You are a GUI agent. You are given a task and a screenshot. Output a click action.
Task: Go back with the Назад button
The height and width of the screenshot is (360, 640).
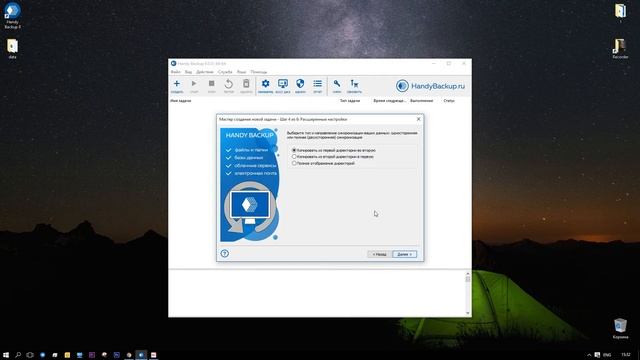point(379,254)
